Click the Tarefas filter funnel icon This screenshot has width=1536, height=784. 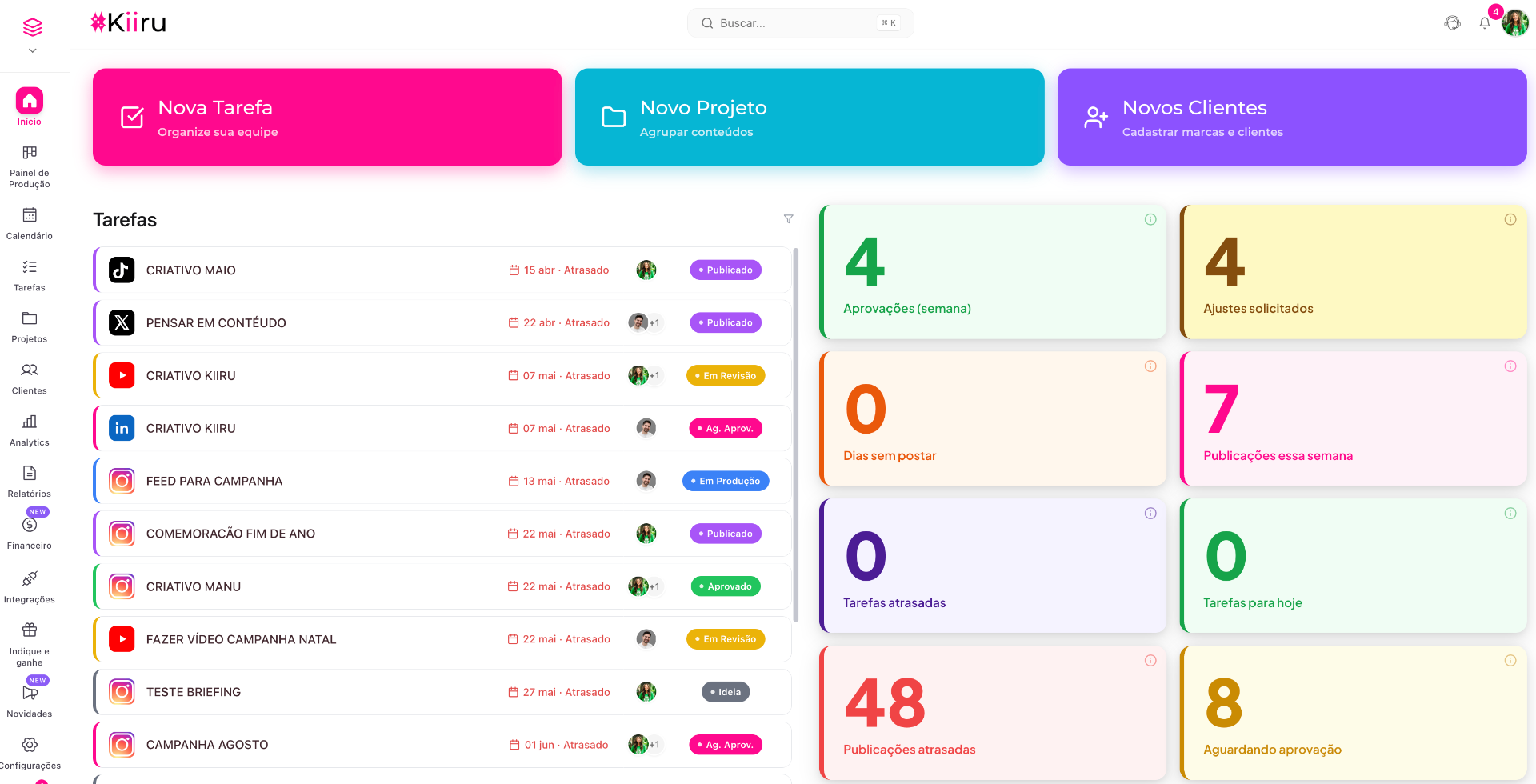(x=788, y=219)
